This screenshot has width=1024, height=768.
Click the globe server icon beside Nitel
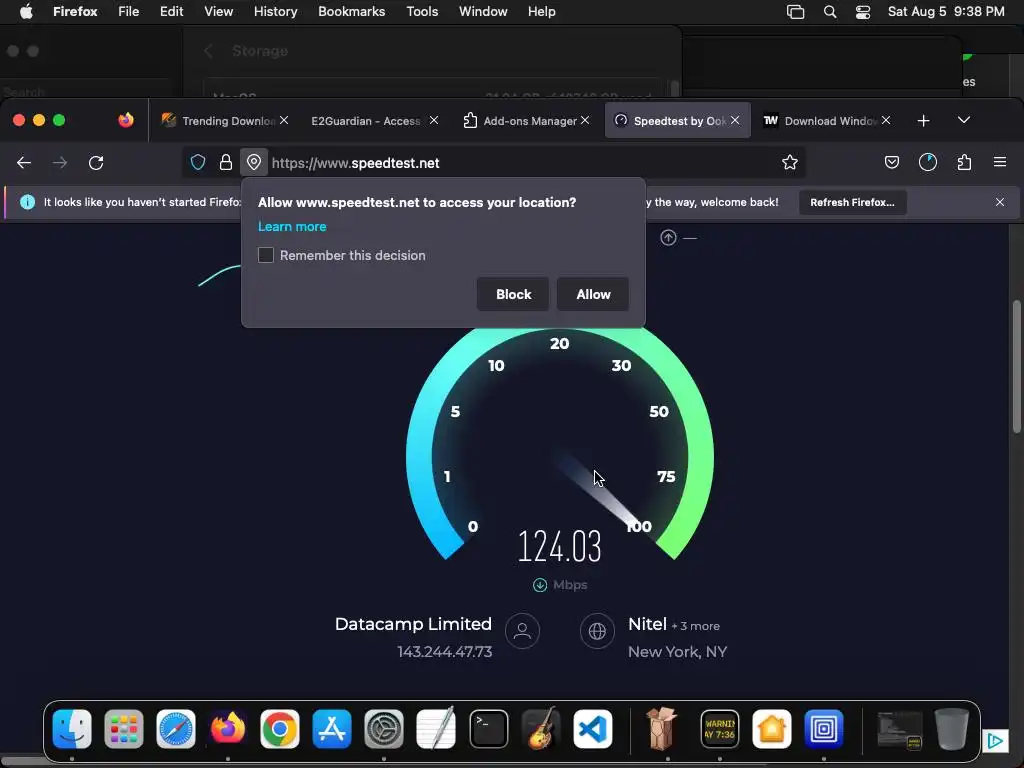click(597, 631)
